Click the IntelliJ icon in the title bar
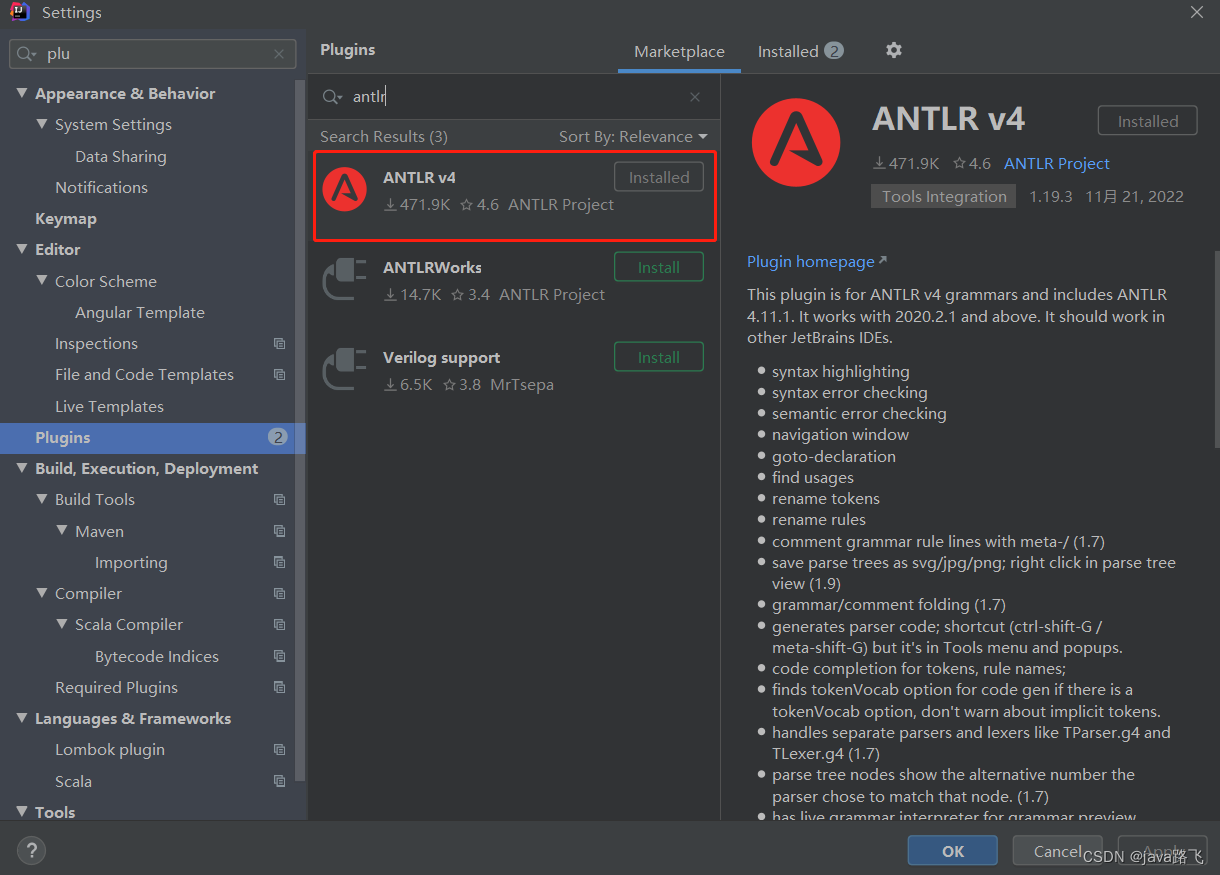The height and width of the screenshot is (875, 1220). click(x=19, y=12)
